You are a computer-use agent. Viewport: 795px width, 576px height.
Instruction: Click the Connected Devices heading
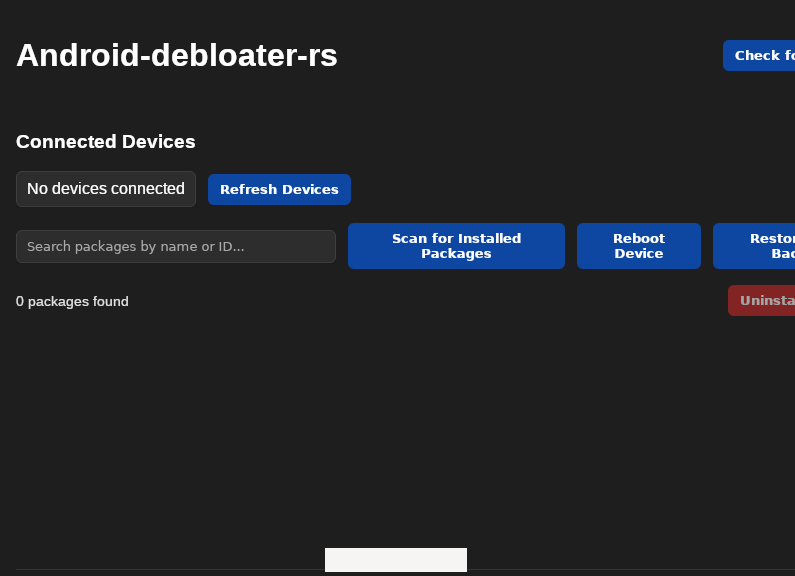click(105, 142)
